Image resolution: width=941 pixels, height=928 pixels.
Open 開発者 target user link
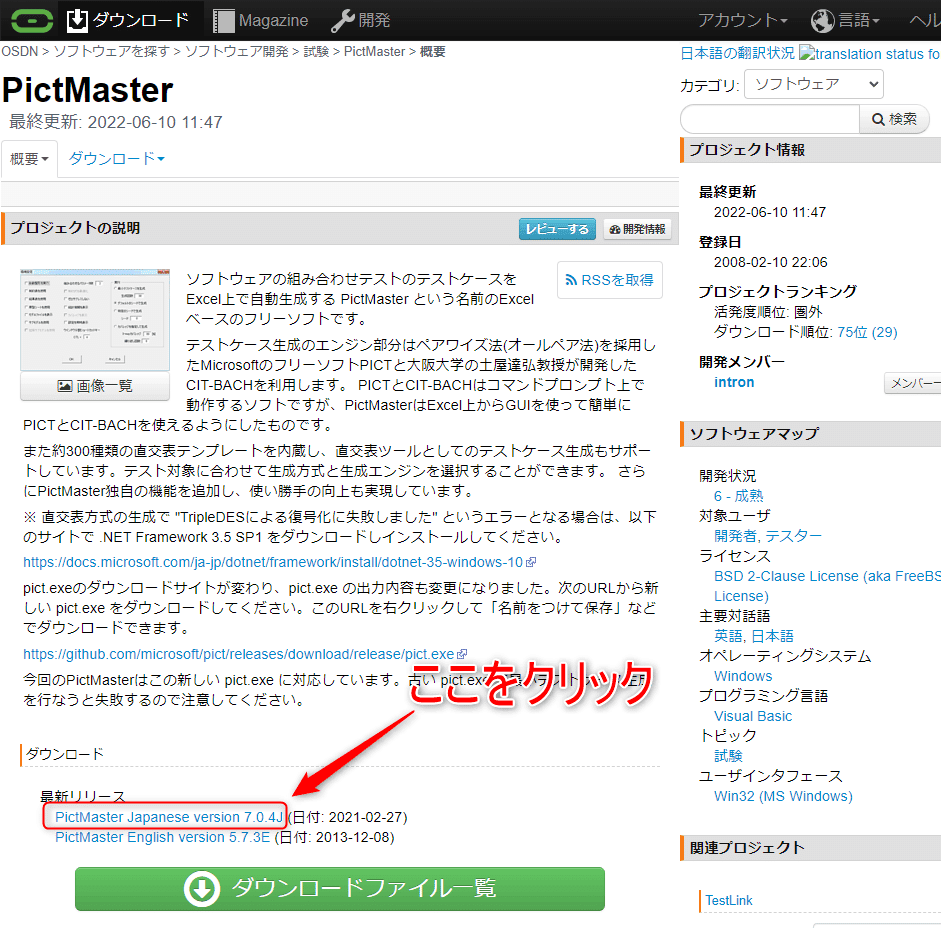coord(735,536)
